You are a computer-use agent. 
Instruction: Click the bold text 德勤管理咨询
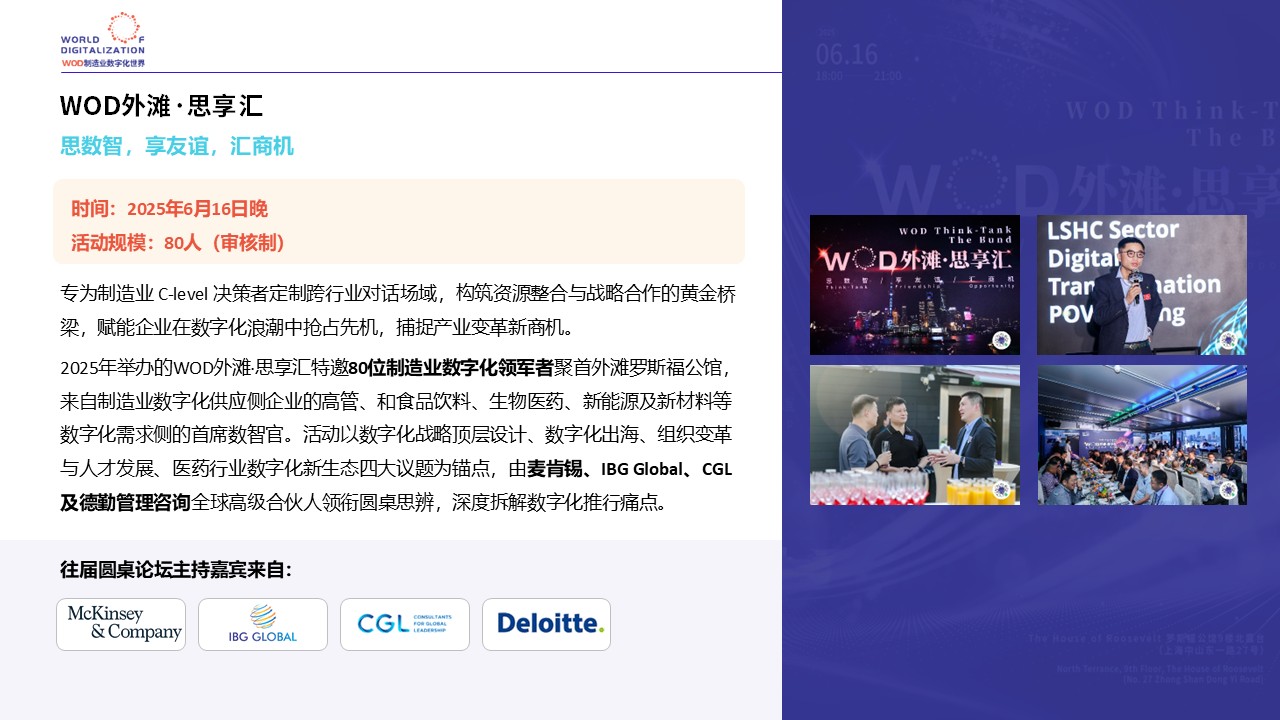[x=125, y=502]
